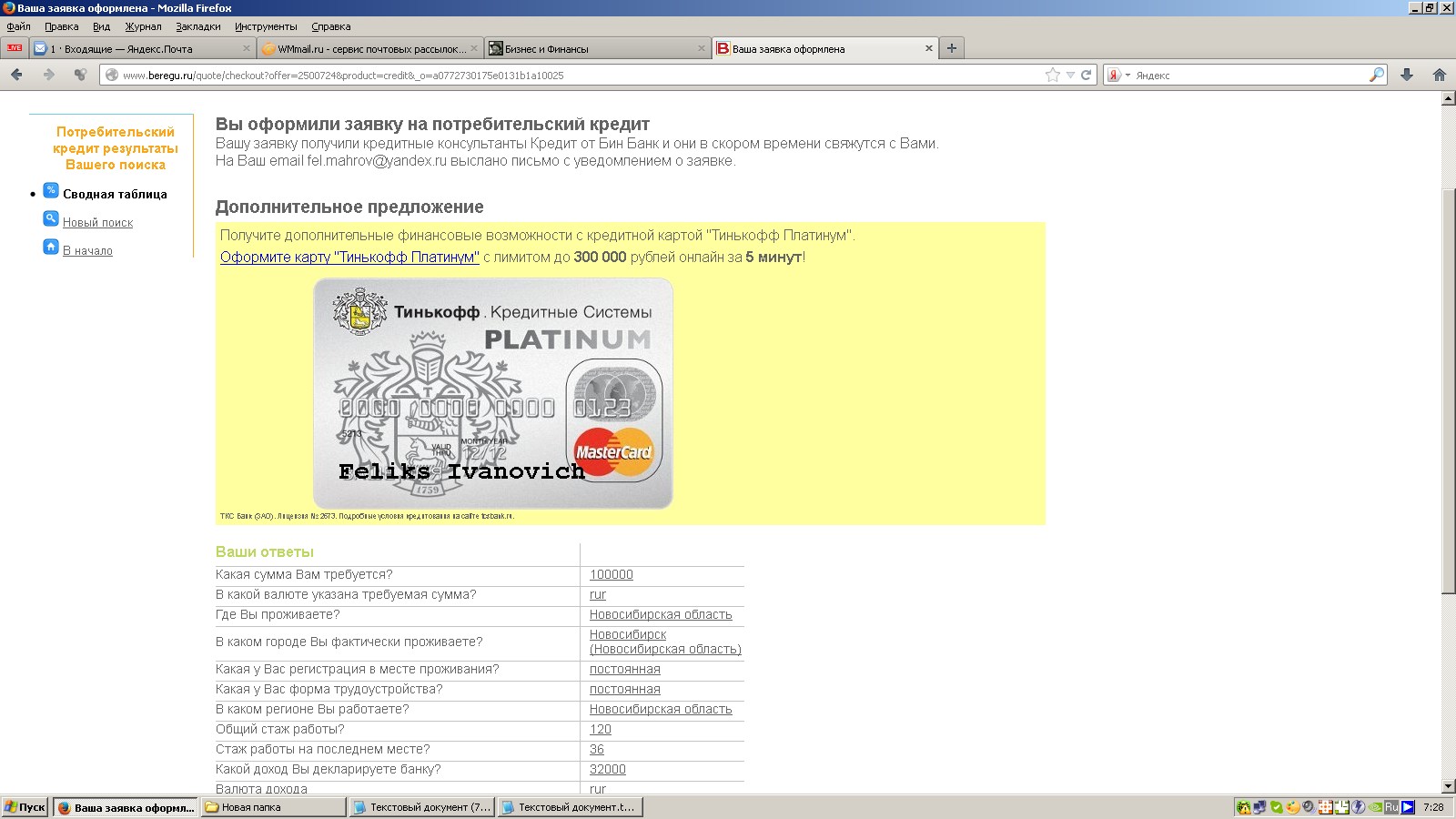Click the lightning bolt tray icon
This screenshot has height=819, width=1456.
(x=1358, y=807)
